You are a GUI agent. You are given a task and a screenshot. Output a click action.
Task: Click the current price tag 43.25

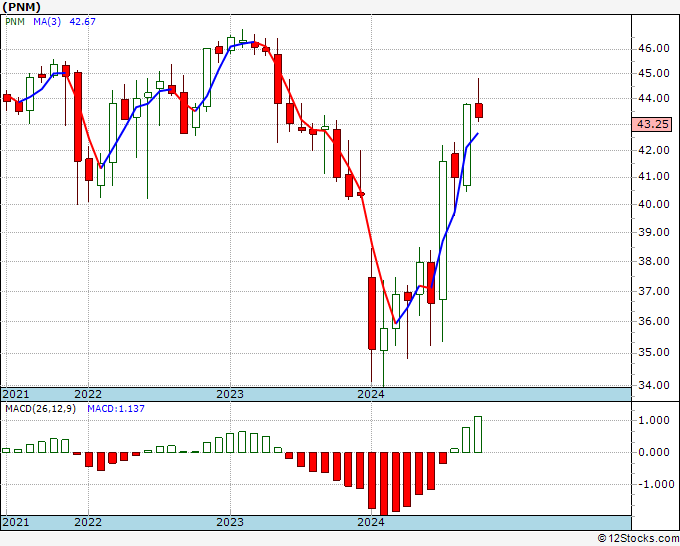pos(652,124)
